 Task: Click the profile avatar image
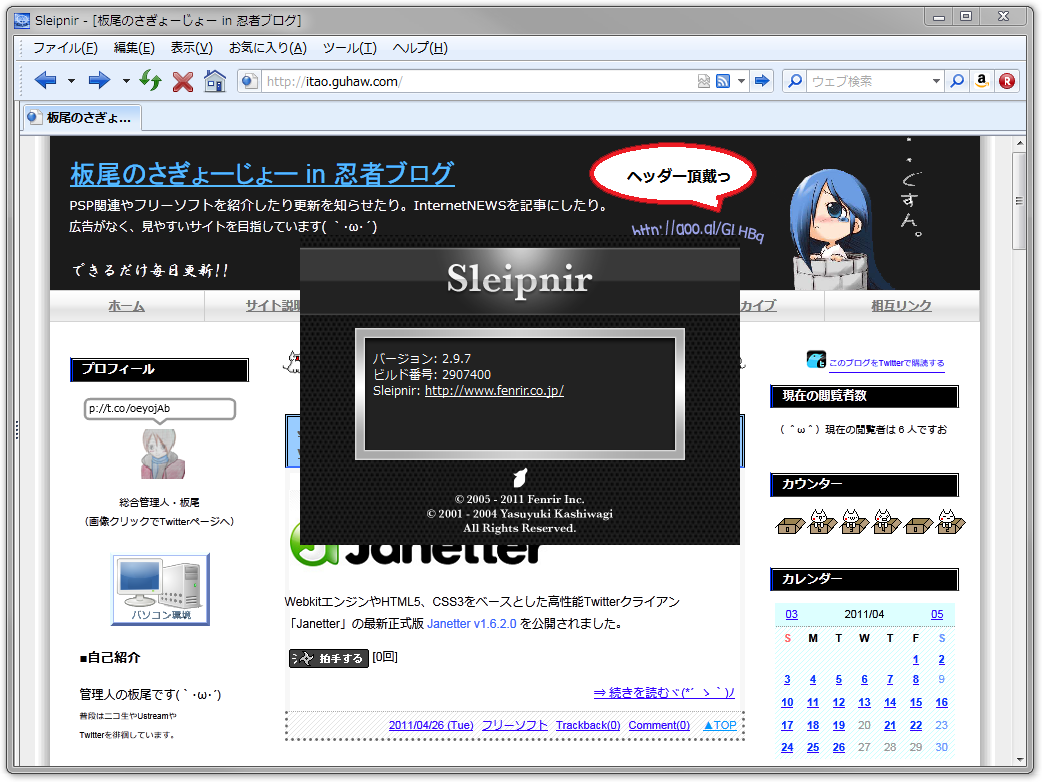point(162,453)
